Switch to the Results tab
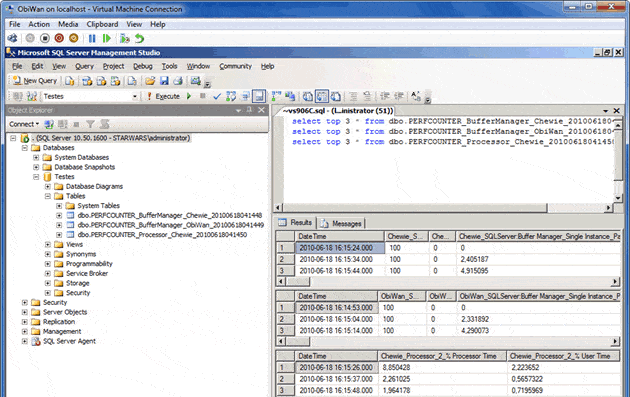The width and height of the screenshot is (630, 397). 296,223
